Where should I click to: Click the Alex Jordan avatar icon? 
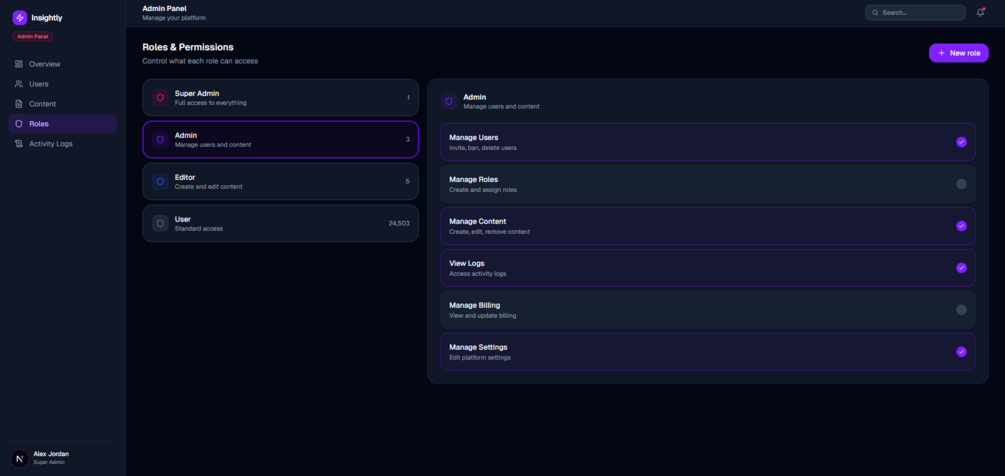(x=19, y=458)
